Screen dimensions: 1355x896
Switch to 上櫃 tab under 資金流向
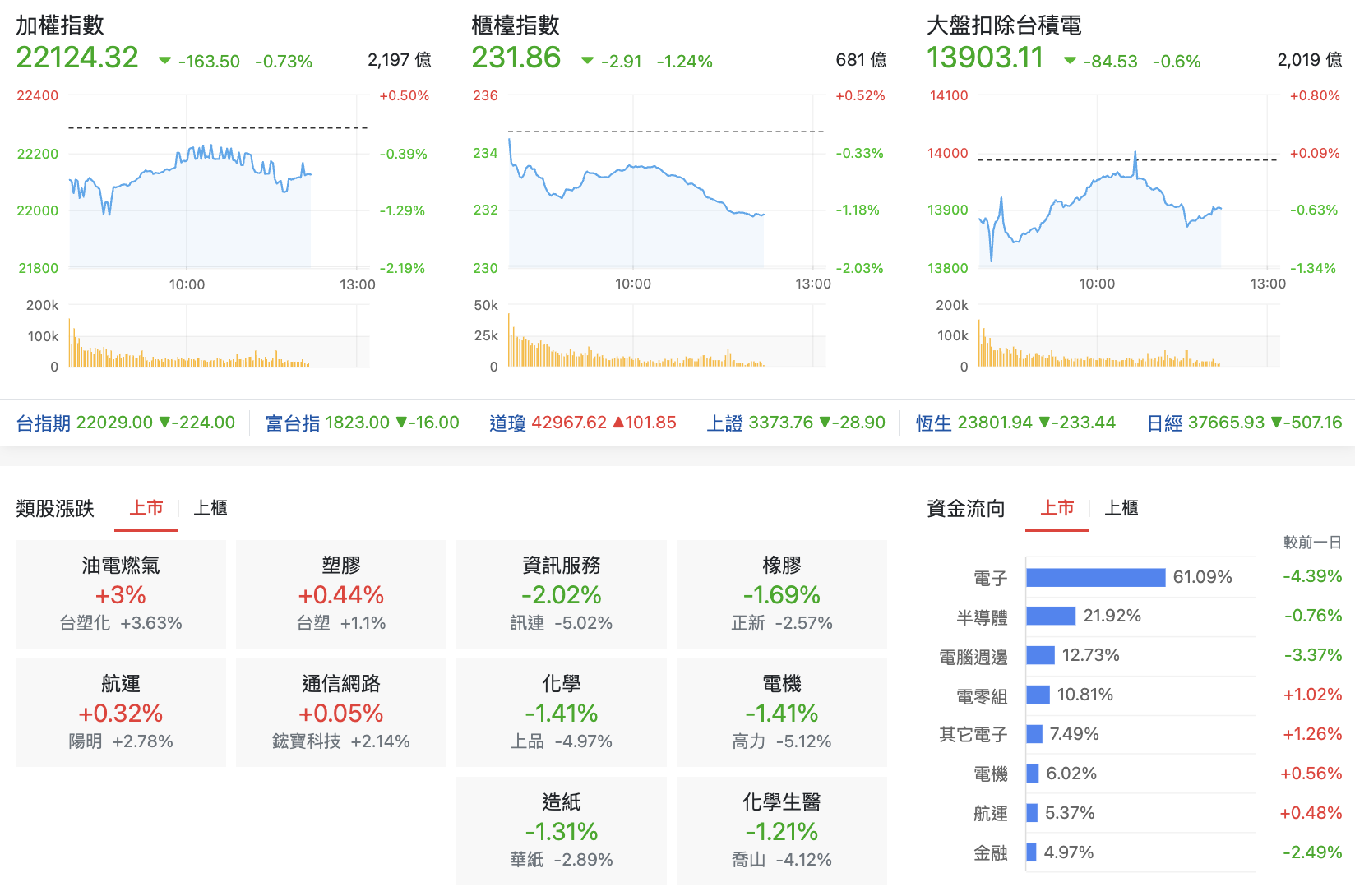[x=1121, y=508]
